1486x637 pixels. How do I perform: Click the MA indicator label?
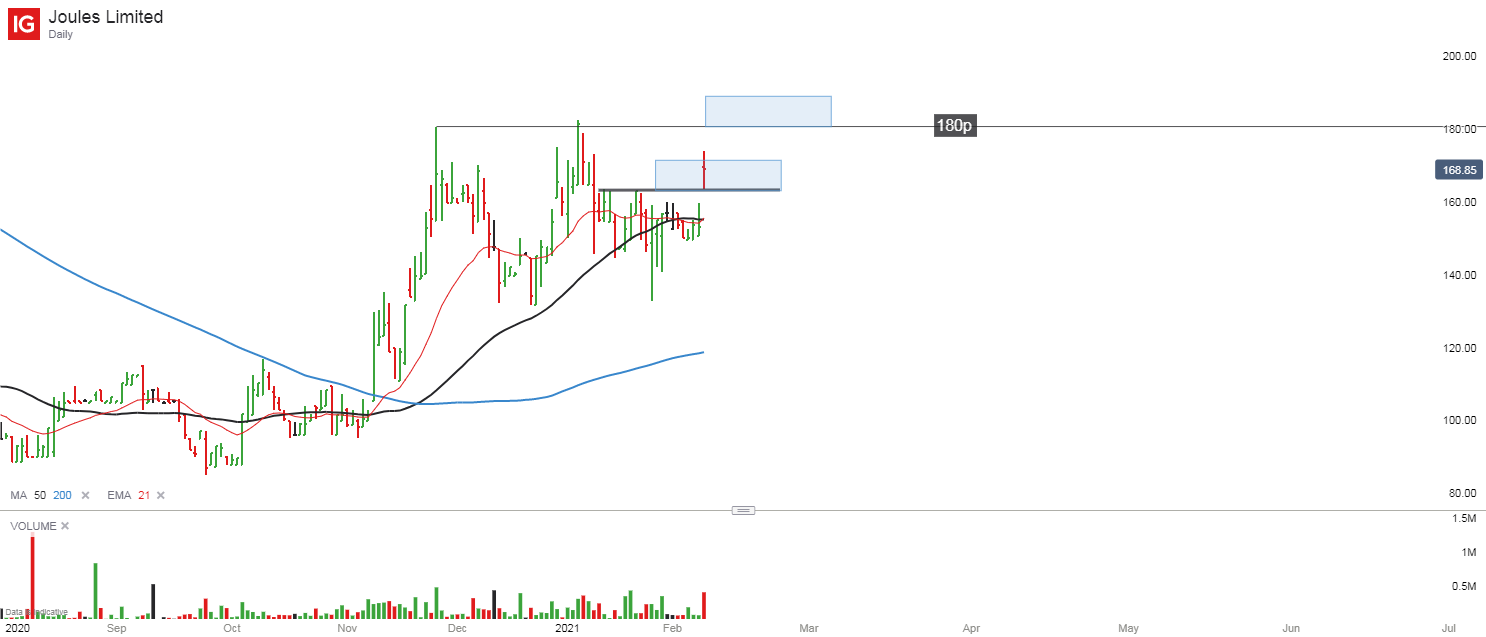[x=18, y=496]
